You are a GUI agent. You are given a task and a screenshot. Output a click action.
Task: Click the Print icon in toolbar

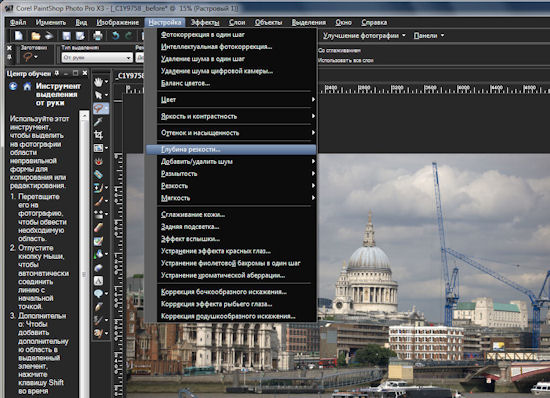point(98,35)
